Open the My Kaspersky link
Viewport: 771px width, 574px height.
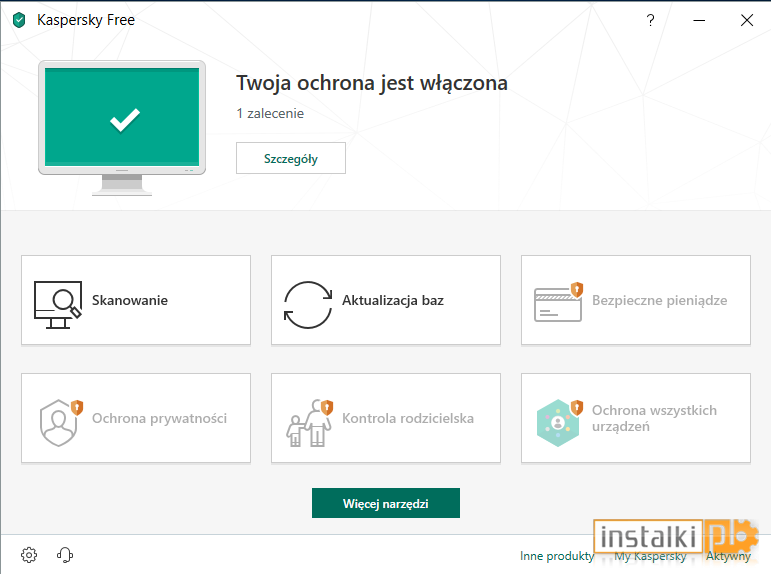[x=650, y=556]
